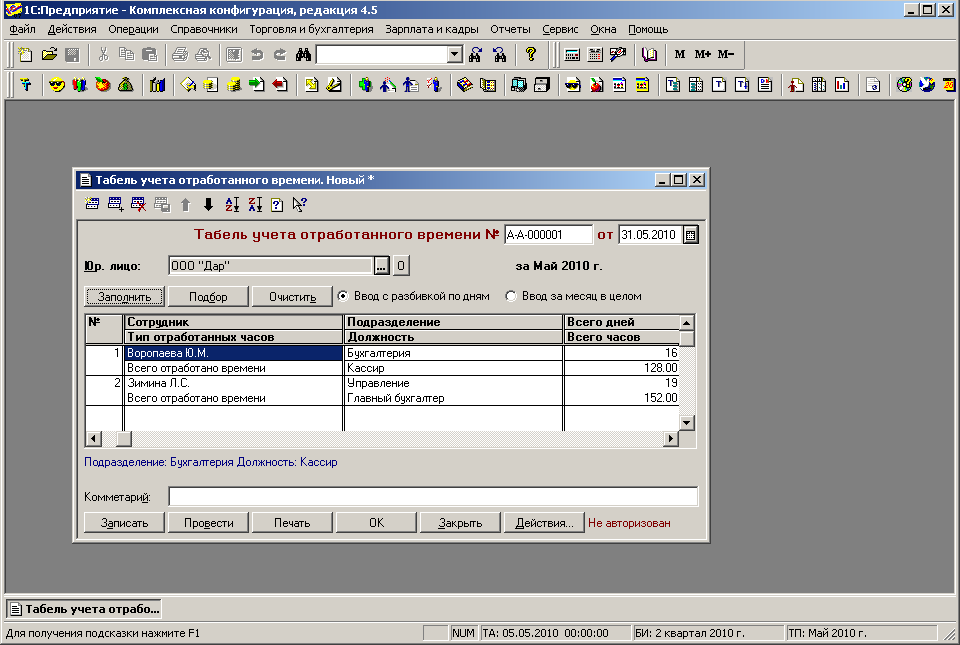The width and height of the screenshot is (960, 645).
Task: Click the cursor with question mark help icon
Action: click(x=299, y=204)
